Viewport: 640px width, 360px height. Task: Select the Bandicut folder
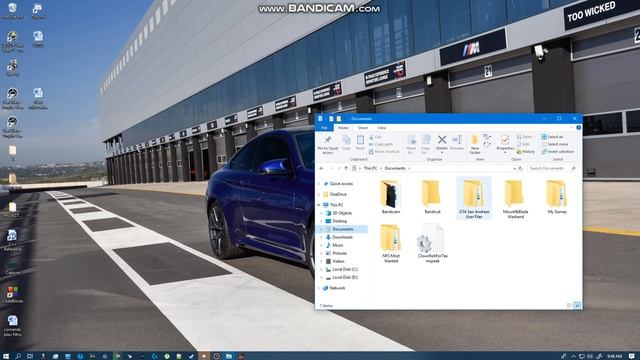point(432,197)
